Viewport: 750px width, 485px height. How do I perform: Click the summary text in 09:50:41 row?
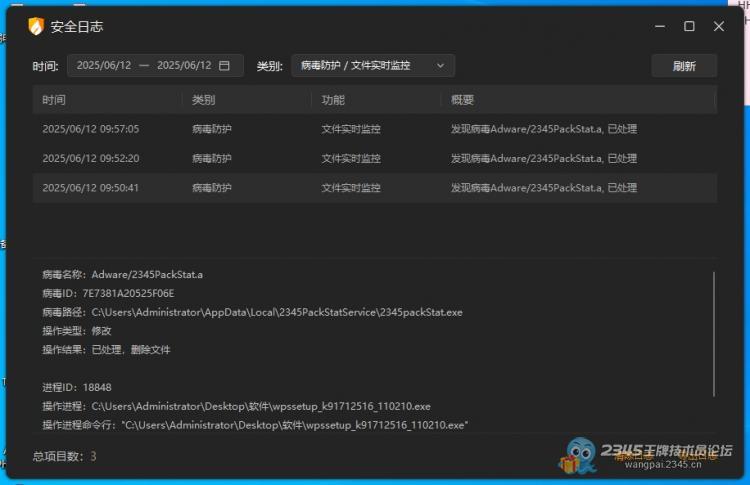[x=544, y=188]
